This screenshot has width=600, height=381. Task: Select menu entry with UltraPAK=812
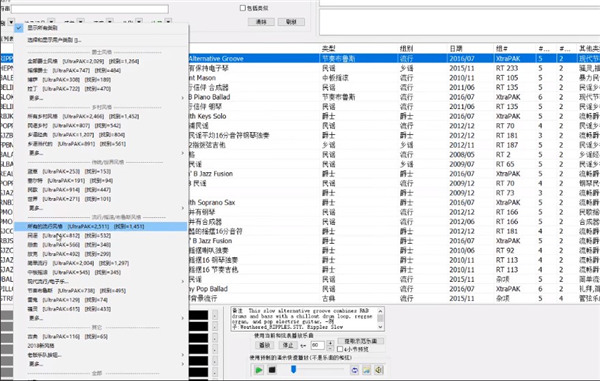(101, 236)
